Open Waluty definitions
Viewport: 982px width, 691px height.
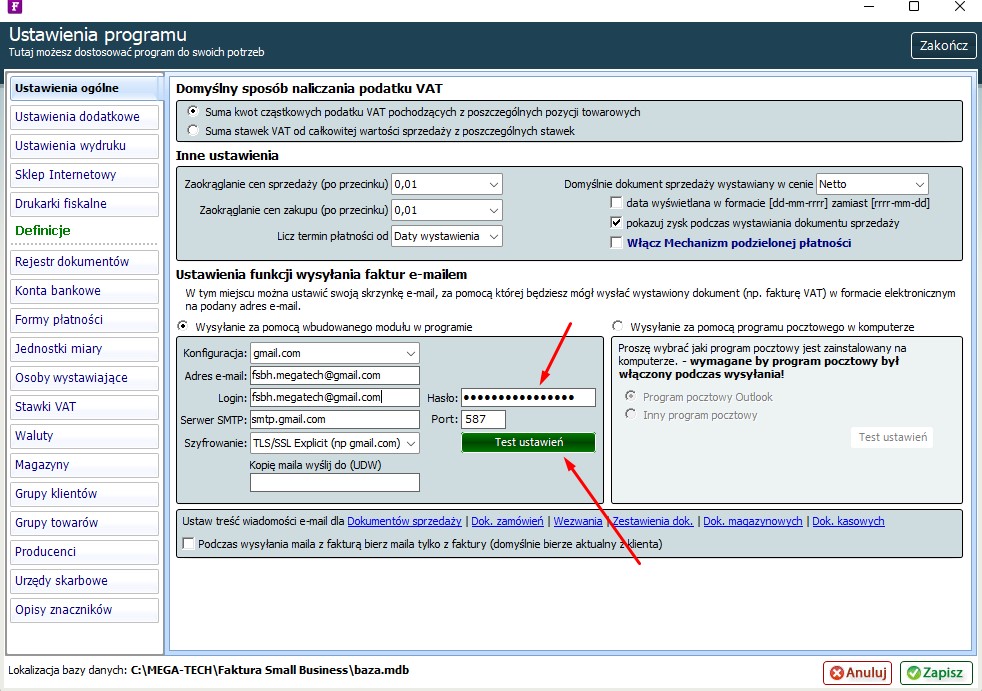[x=84, y=436]
